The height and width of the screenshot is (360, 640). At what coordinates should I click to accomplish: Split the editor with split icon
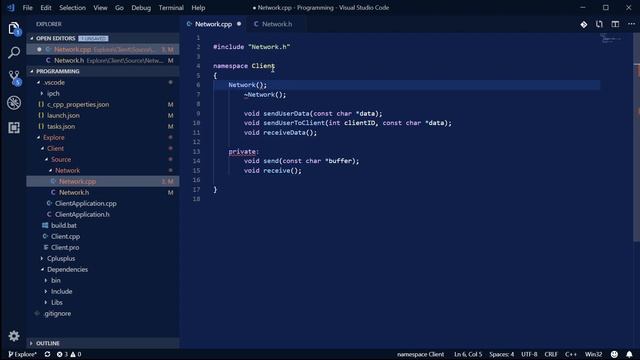tap(615, 24)
